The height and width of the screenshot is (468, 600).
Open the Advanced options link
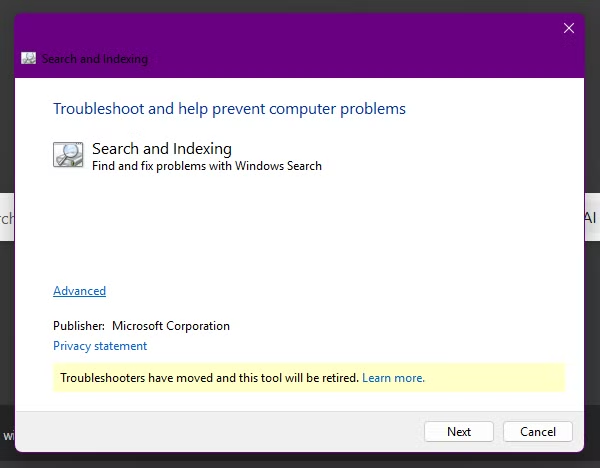(x=79, y=291)
